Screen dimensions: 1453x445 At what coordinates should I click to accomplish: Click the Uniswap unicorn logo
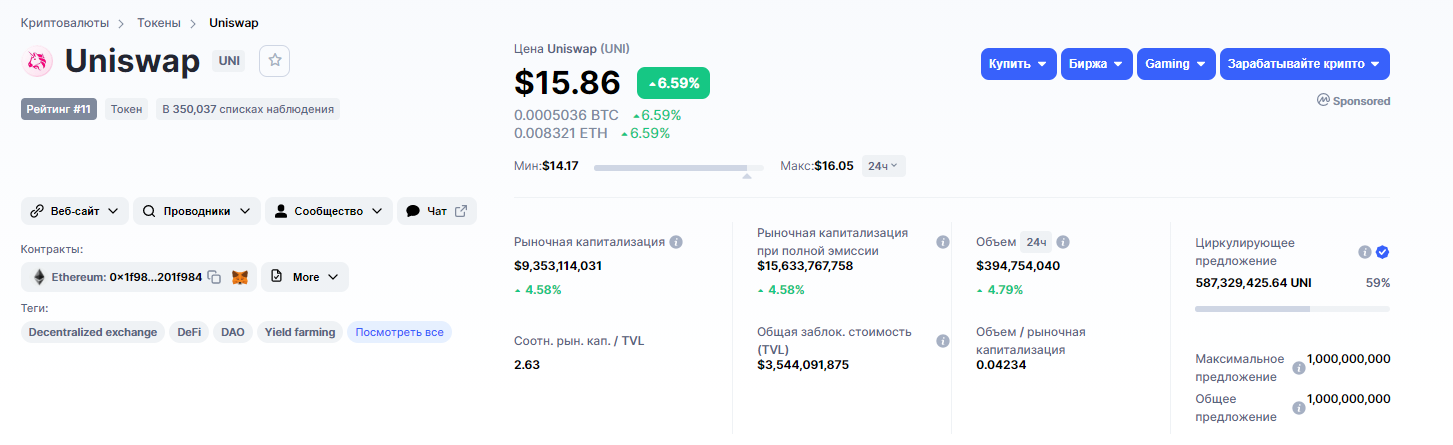point(37,61)
